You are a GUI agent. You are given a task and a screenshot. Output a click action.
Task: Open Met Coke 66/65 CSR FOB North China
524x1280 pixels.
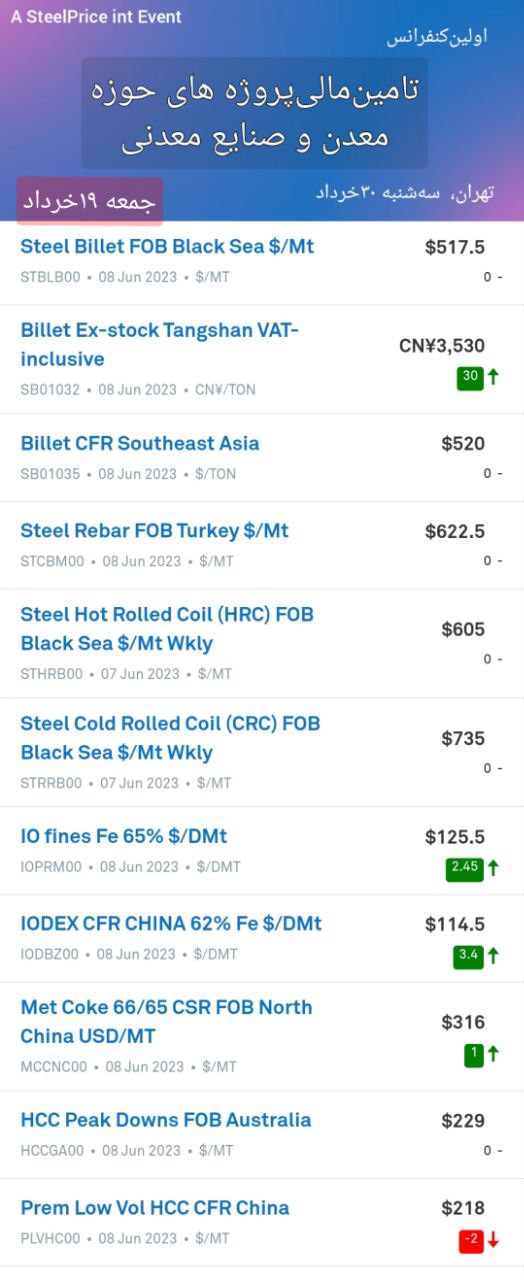click(262, 1036)
